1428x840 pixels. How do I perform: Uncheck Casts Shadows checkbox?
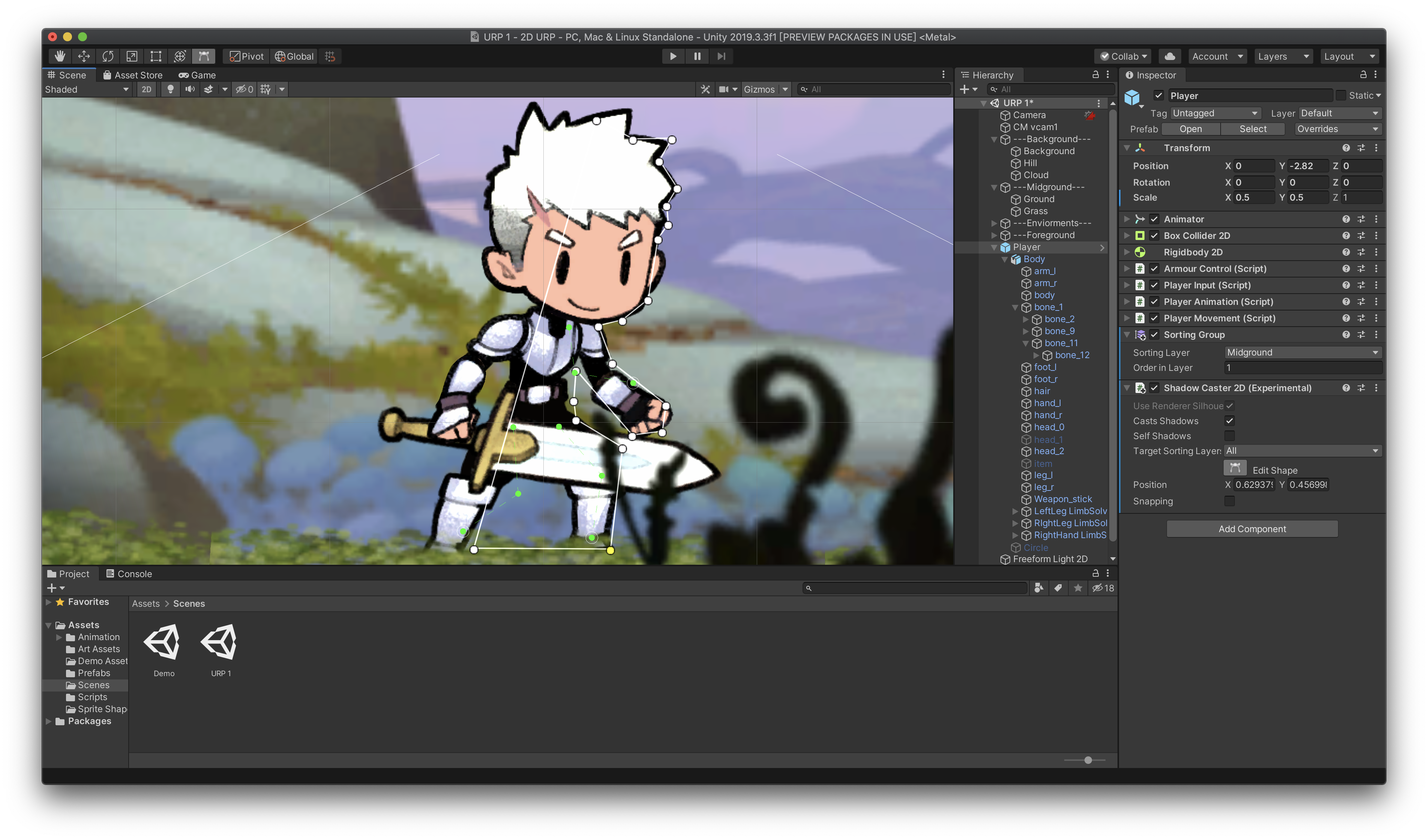[x=1229, y=421]
